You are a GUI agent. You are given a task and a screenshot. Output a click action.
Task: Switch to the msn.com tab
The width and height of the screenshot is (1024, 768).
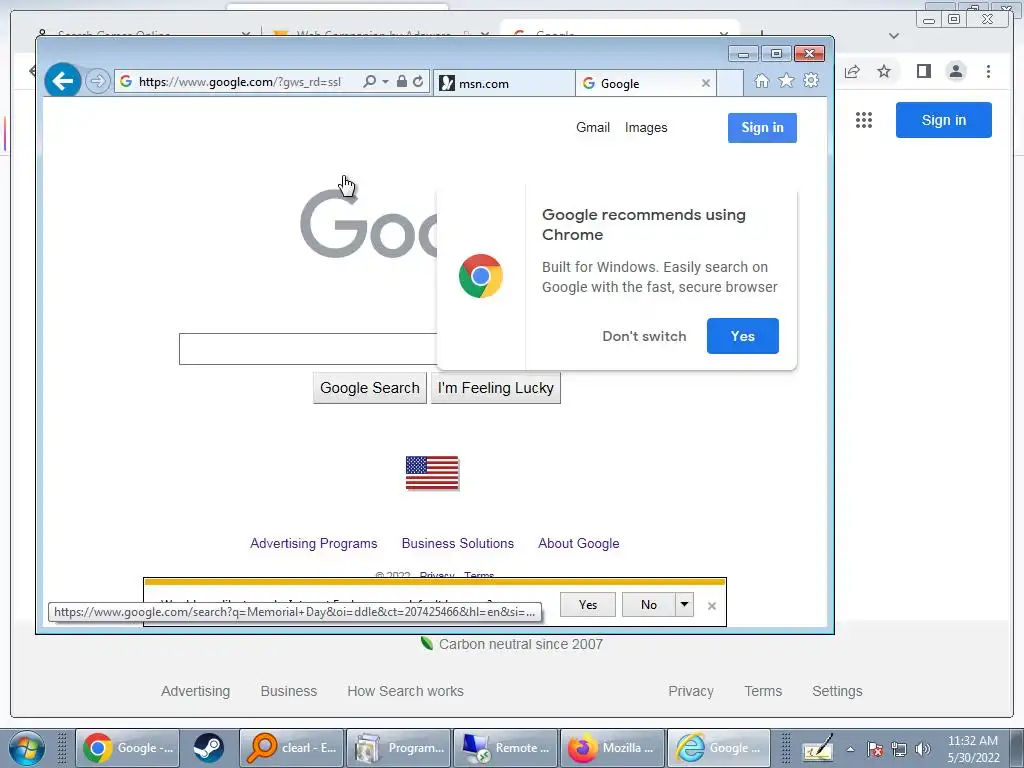click(x=504, y=84)
